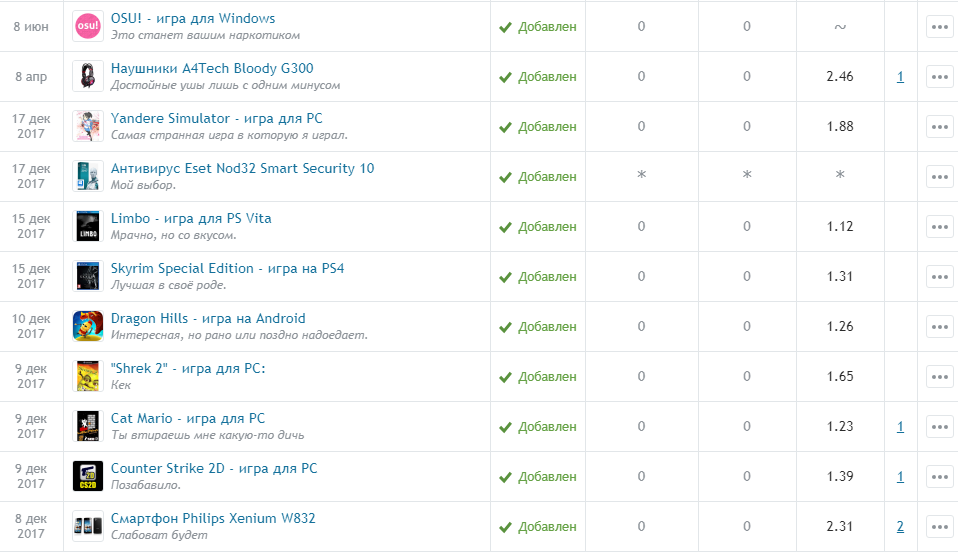
Task: Open comment count 2 for Philips Xenium W832
Action: point(900,526)
